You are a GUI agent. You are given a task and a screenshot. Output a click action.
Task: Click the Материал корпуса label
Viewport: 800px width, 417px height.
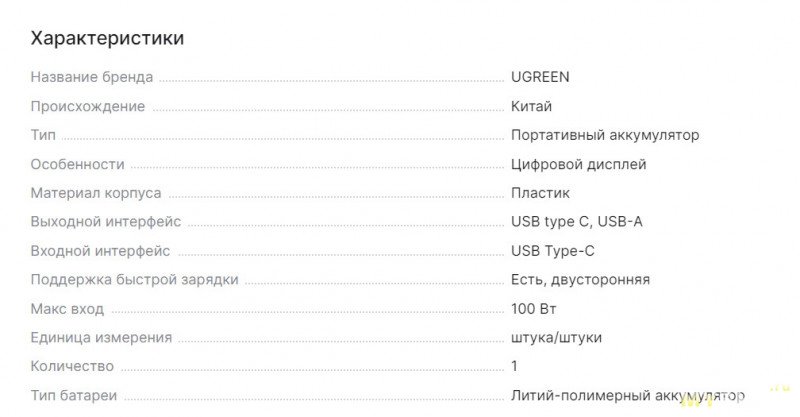click(96, 193)
